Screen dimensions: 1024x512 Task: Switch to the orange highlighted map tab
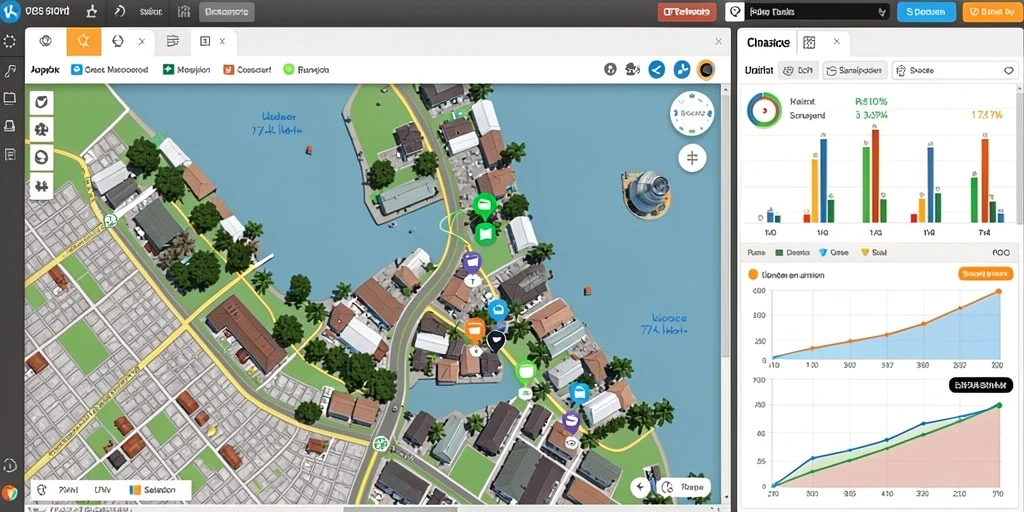pos(84,42)
